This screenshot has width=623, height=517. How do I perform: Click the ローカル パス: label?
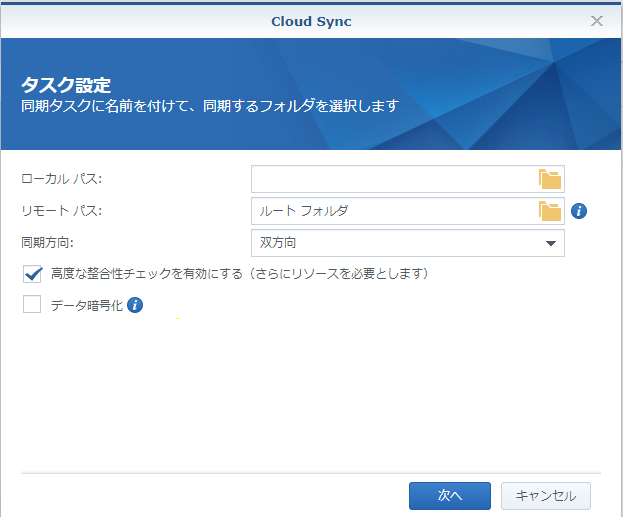62,179
